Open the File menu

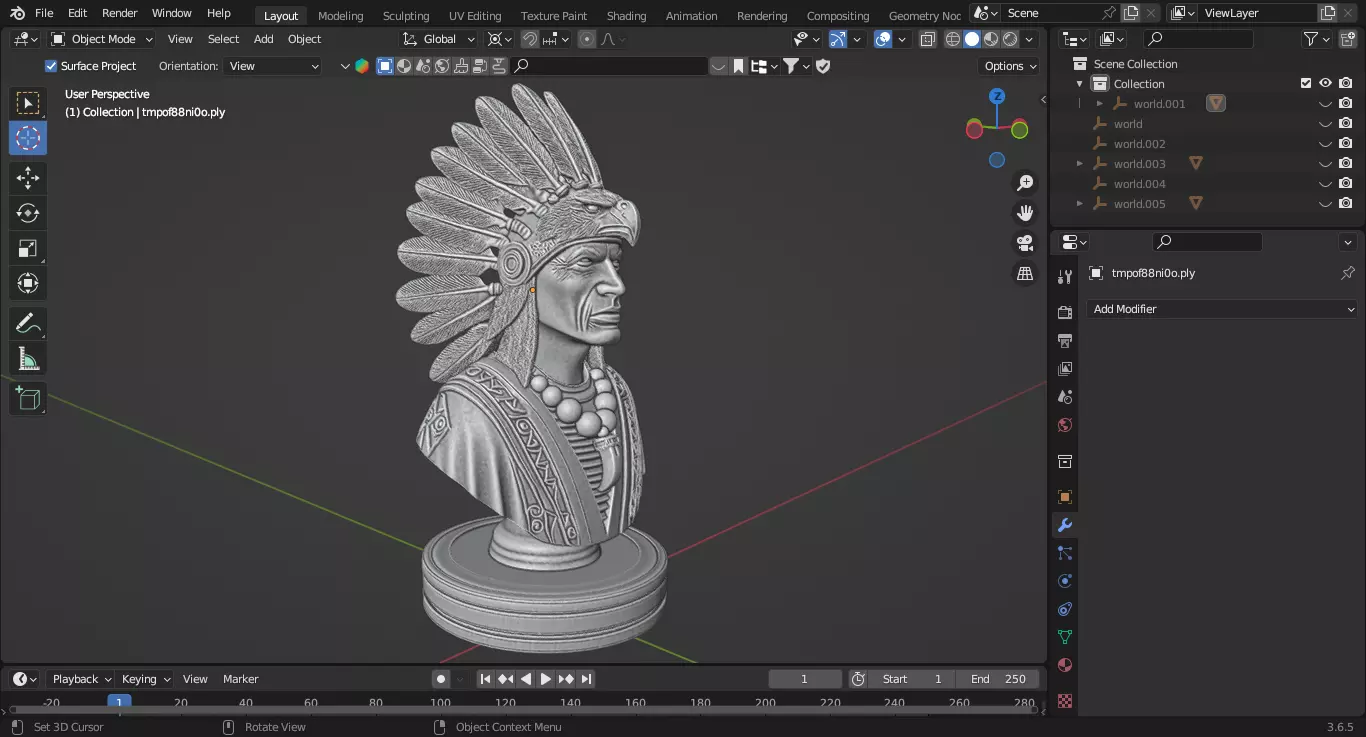click(x=44, y=13)
